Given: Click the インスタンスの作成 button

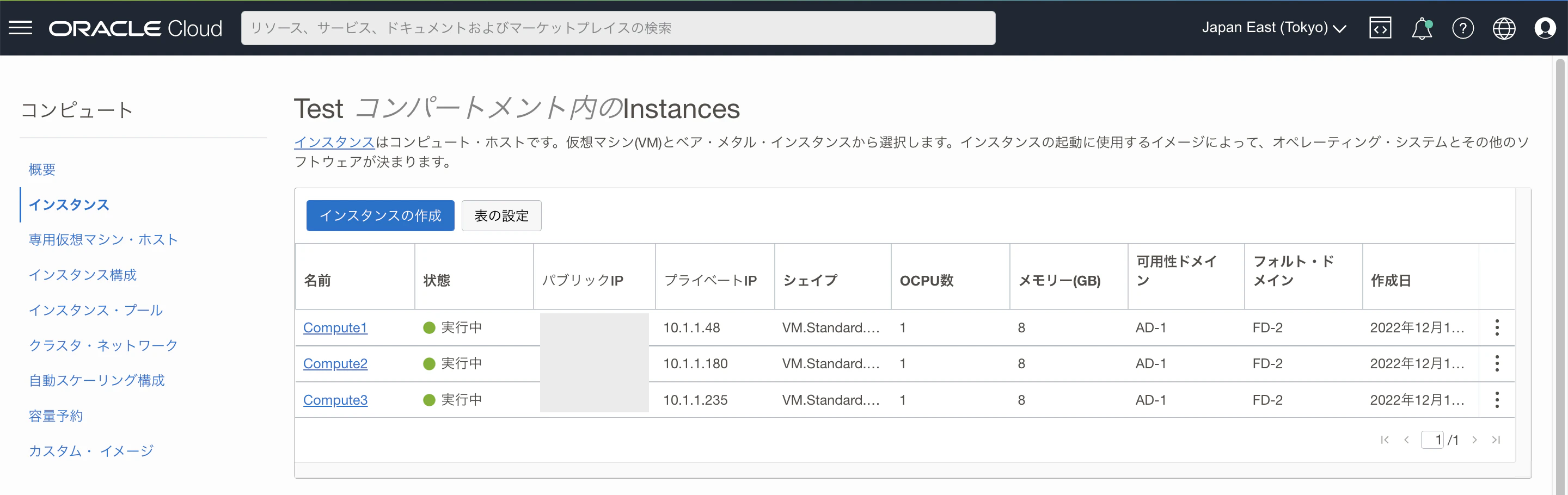Looking at the screenshot, I should pyautogui.click(x=381, y=216).
